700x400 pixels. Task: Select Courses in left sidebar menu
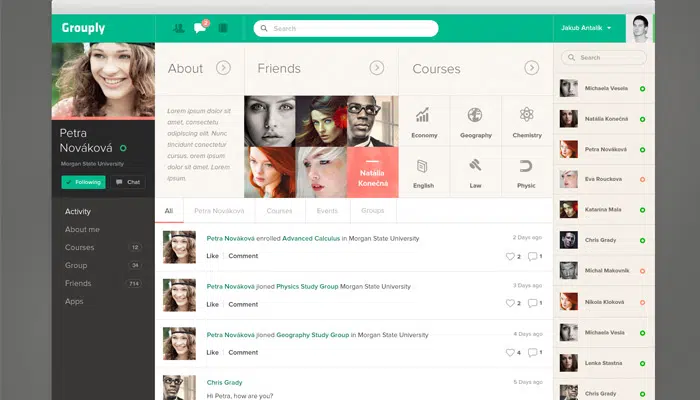point(80,247)
